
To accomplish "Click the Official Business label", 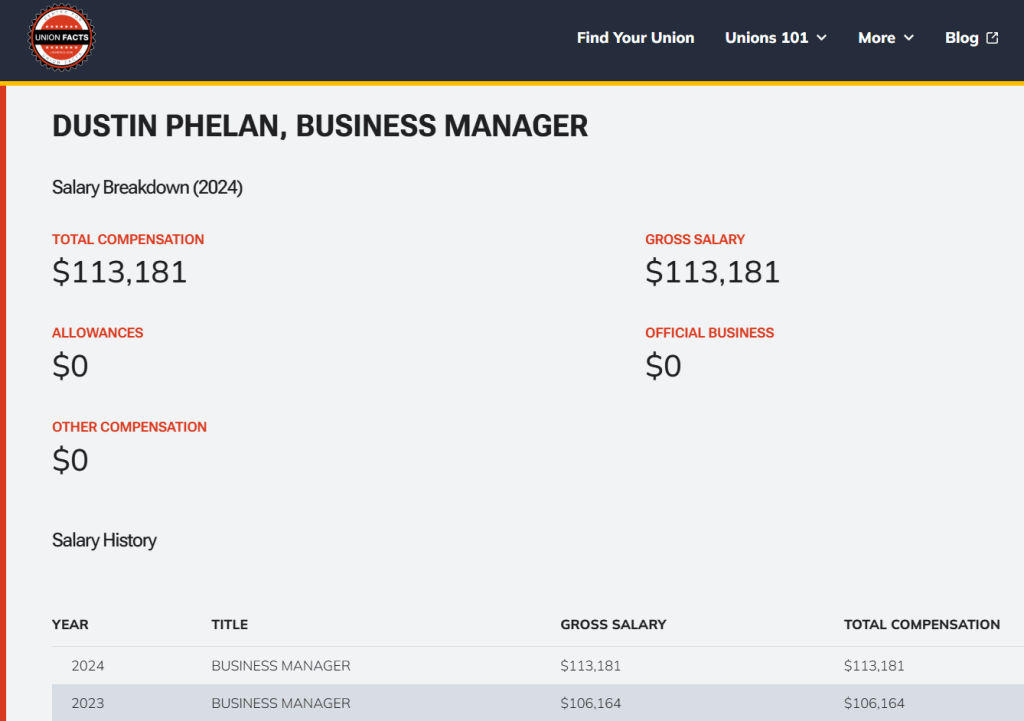I will pos(709,333).
